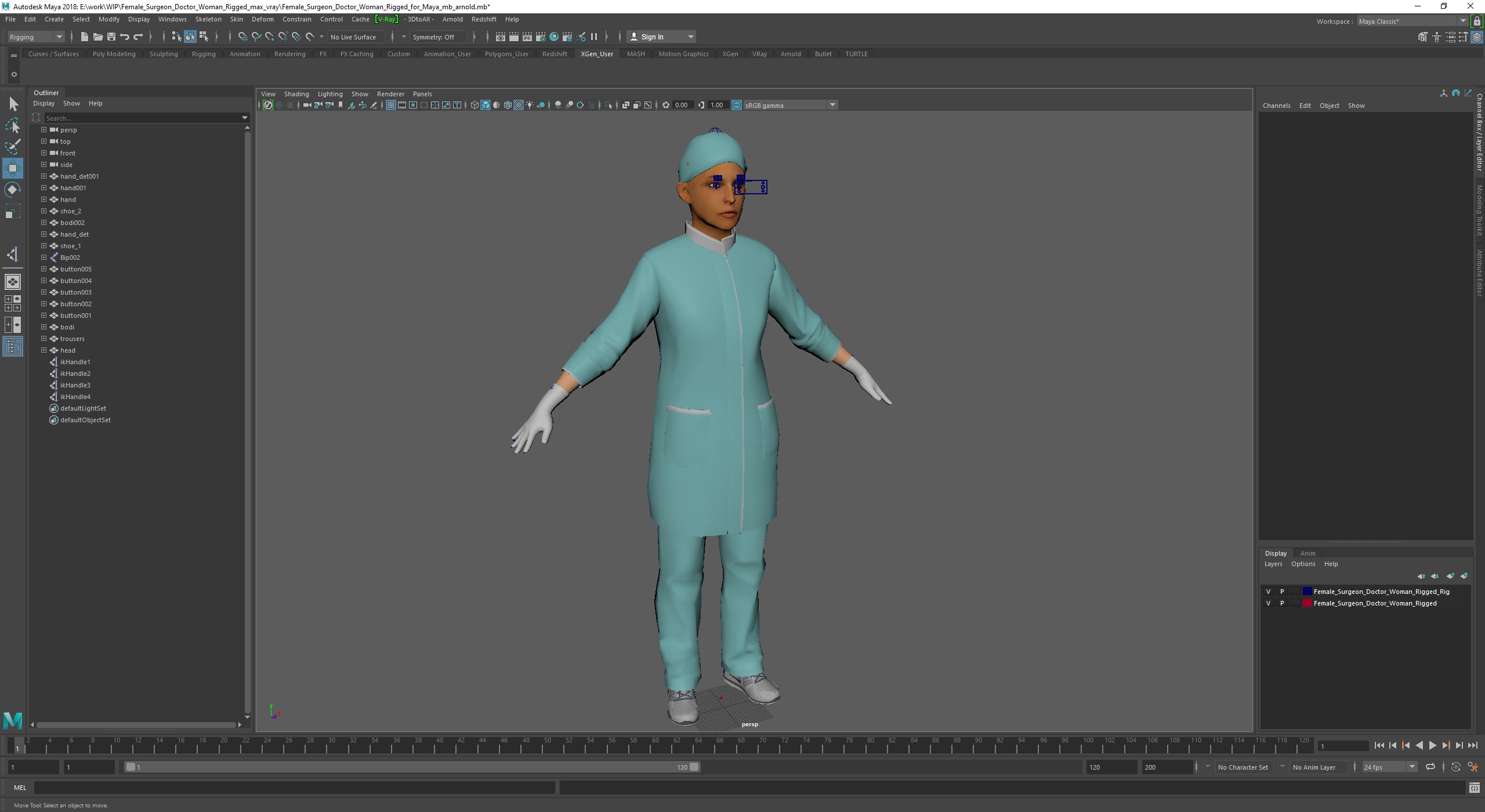Pause viewport rendering icon
The height and width of the screenshot is (812, 1485).
coord(593,37)
